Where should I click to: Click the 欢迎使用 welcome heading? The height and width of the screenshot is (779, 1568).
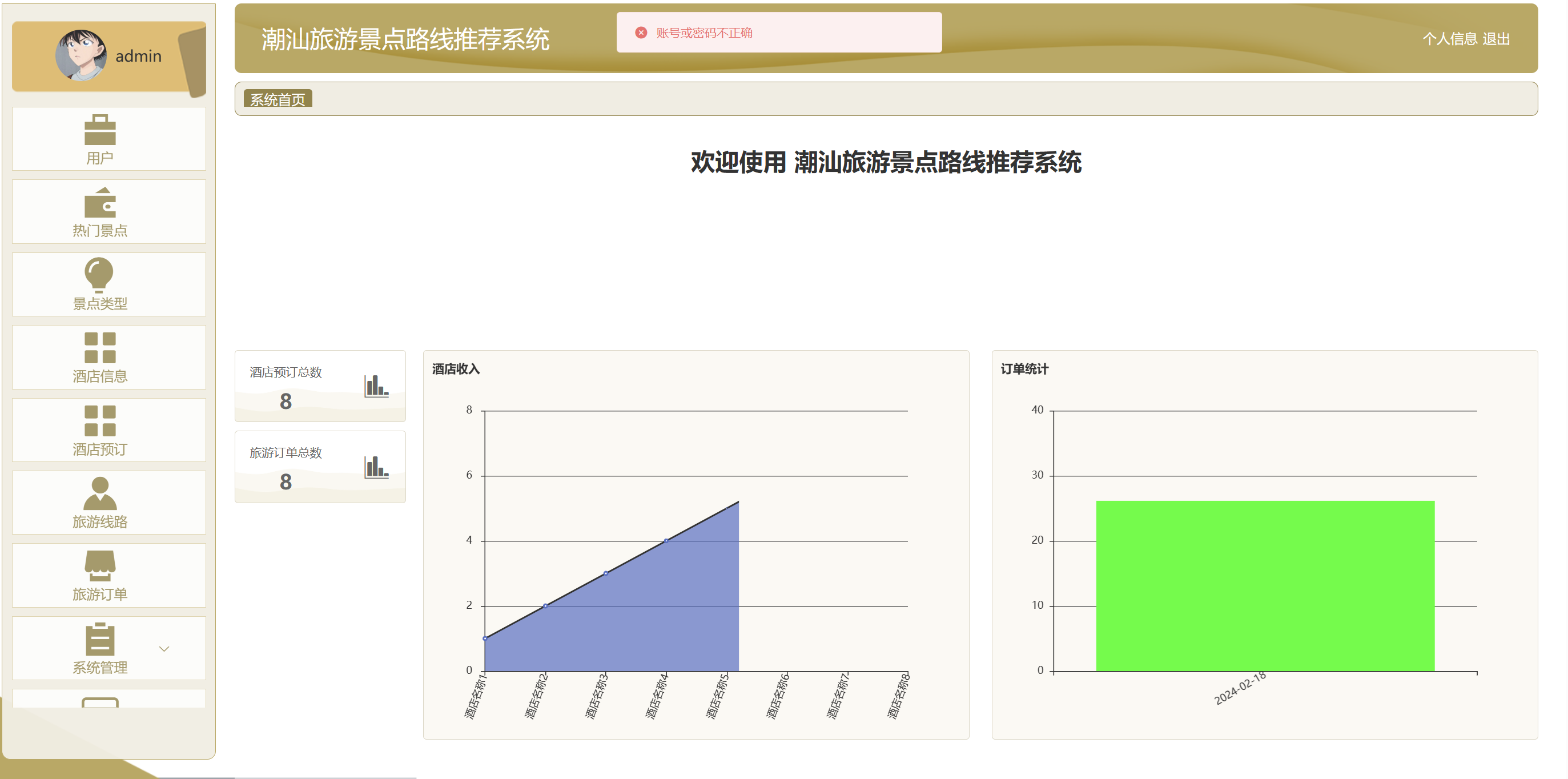[886, 163]
